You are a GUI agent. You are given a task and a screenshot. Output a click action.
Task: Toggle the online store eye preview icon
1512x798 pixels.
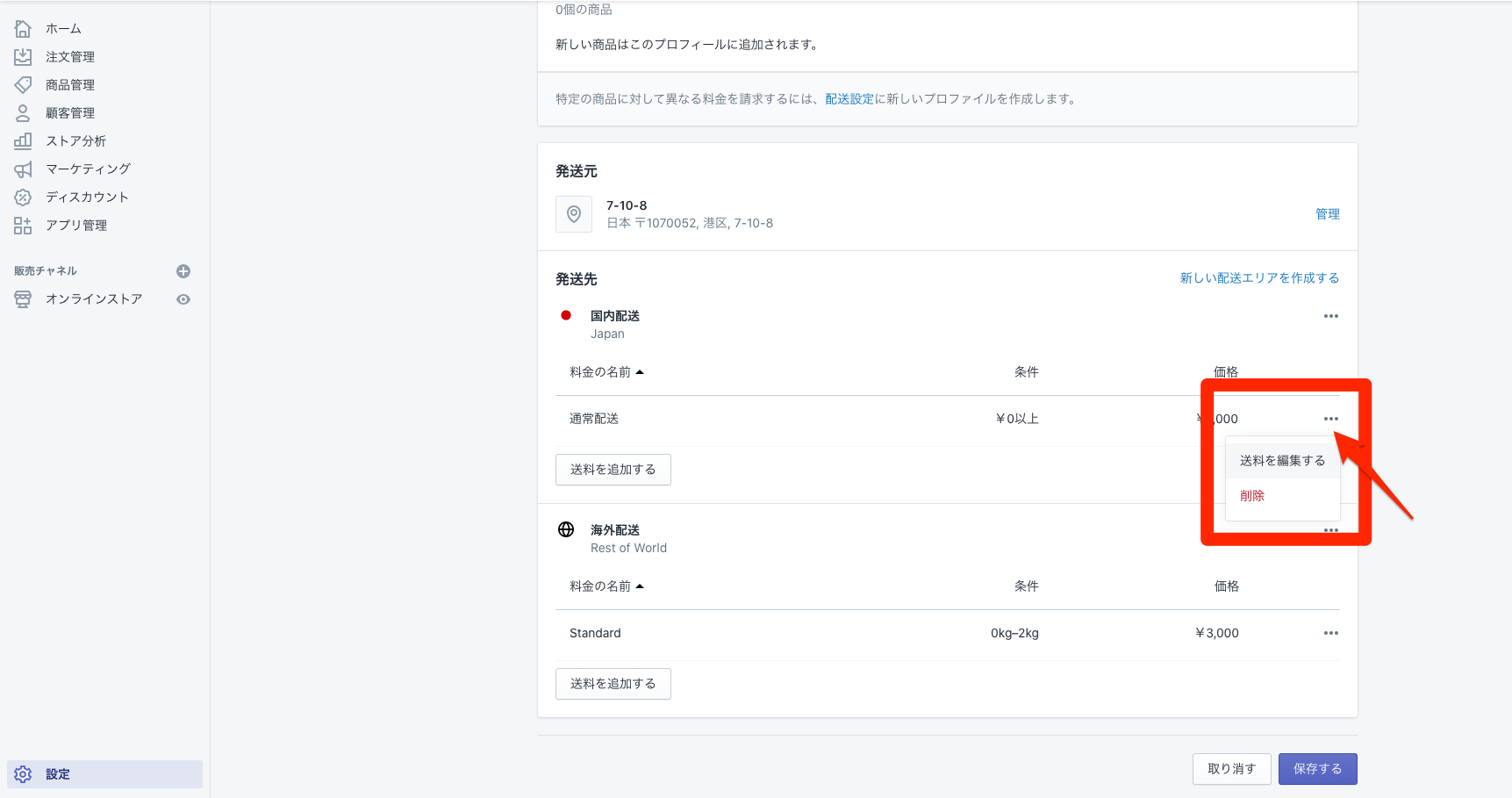pyautogui.click(x=183, y=299)
